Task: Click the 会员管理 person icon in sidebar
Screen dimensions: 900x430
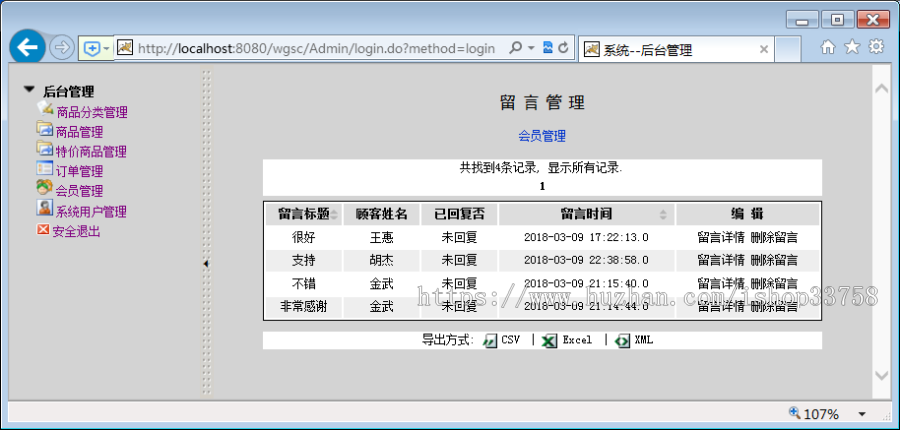Action: 45,187
